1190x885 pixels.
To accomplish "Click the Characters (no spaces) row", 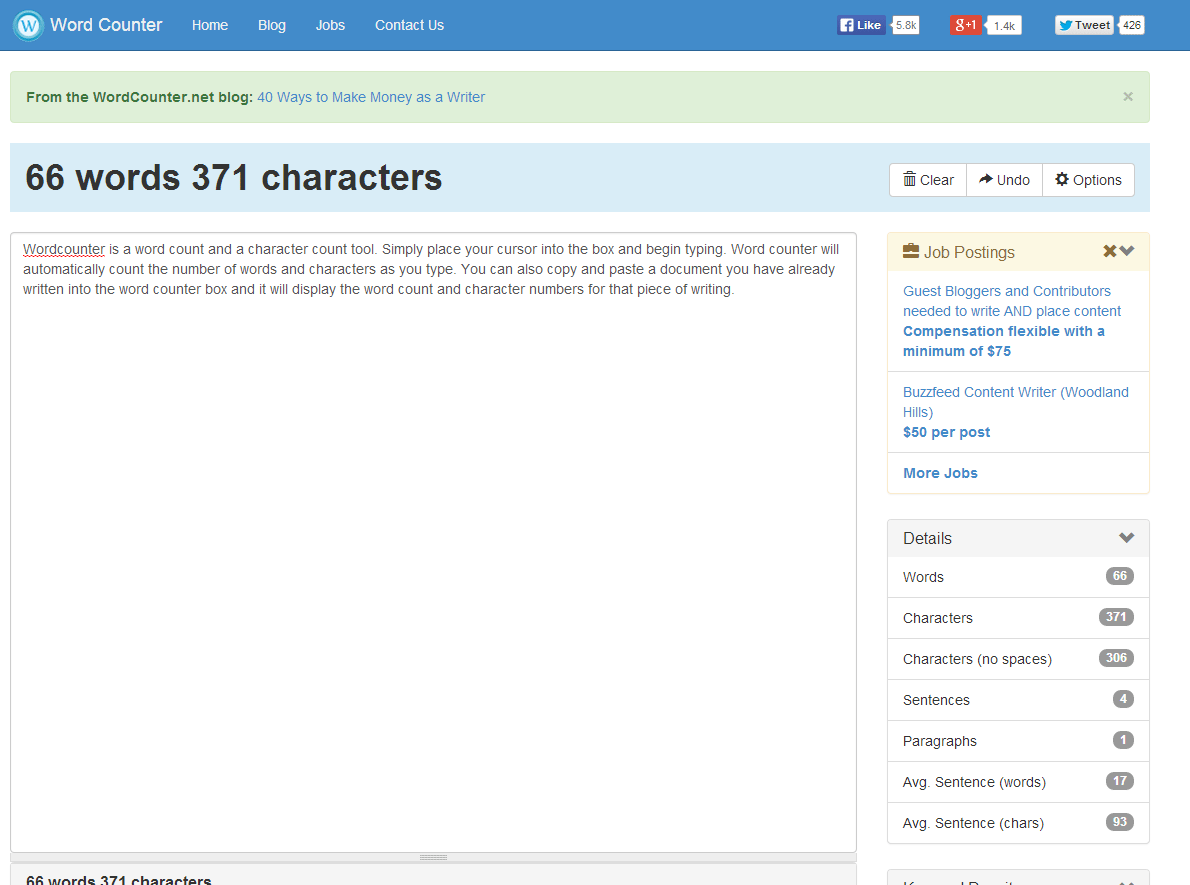I will 1018,659.
